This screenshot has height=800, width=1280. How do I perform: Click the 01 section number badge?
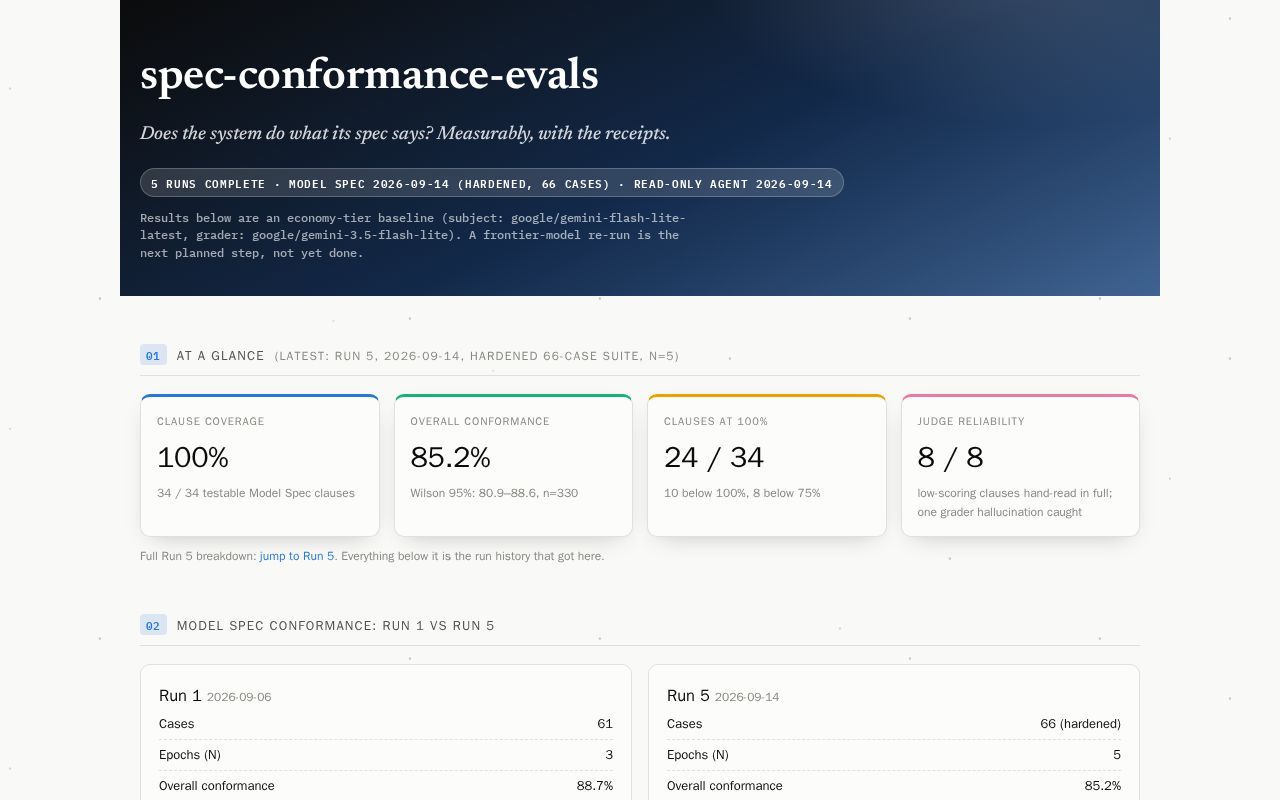coord(153,355)
